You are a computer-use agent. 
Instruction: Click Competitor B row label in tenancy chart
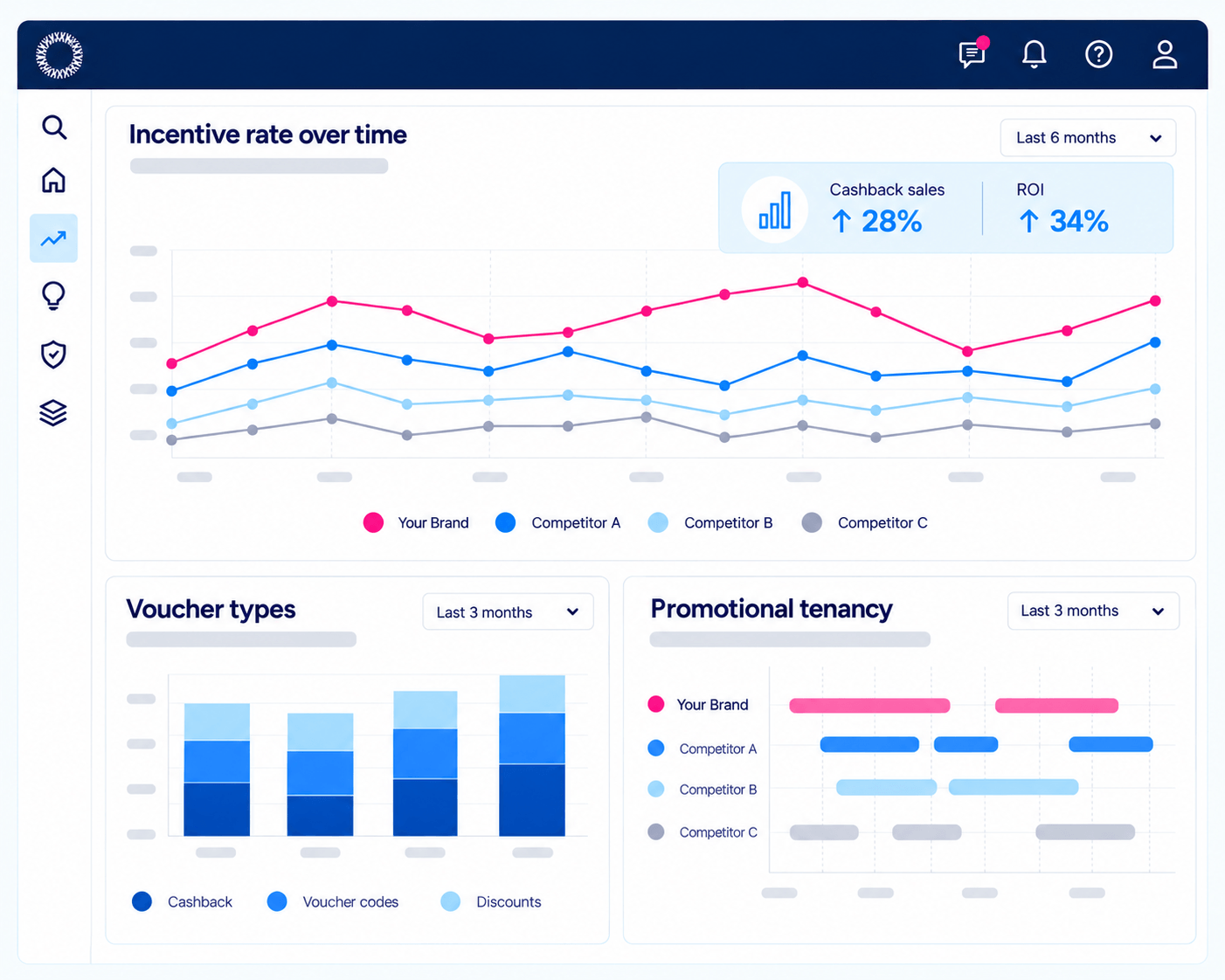[x=718, y=790]
